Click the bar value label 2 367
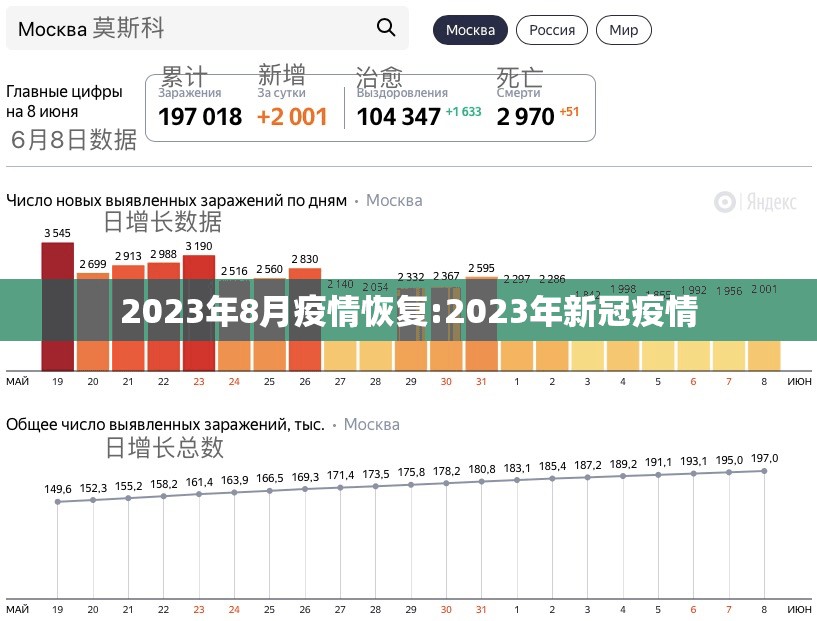This screenshot has width=817, height=621. click(446, 276)
